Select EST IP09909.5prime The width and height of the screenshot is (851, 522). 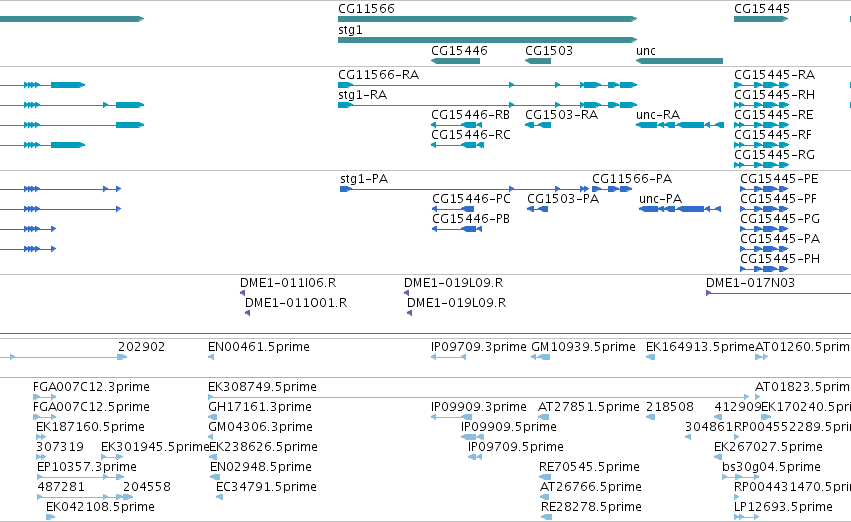click(472, 437)
